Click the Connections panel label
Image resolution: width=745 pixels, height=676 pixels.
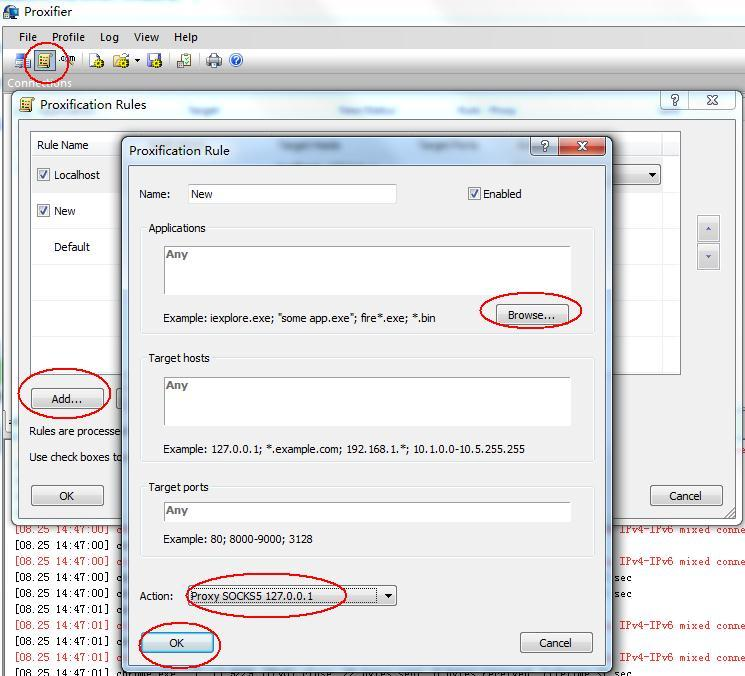pos(39,83)
